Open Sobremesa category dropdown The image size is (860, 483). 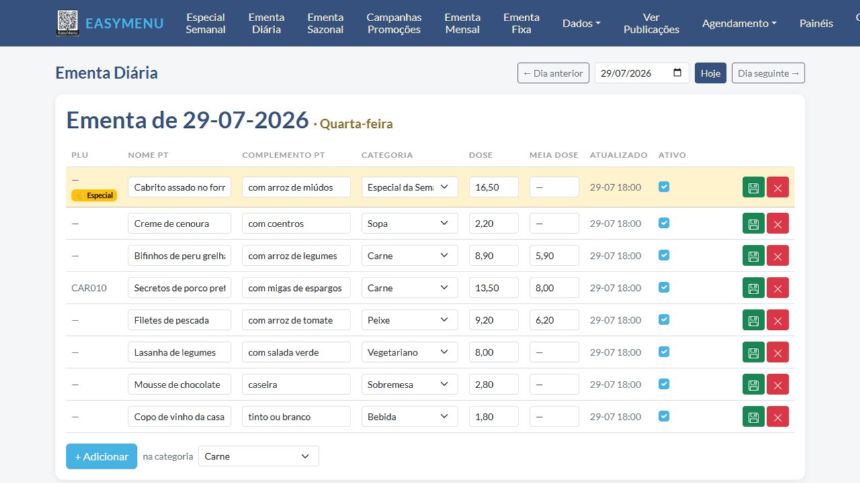click(409, 385)
